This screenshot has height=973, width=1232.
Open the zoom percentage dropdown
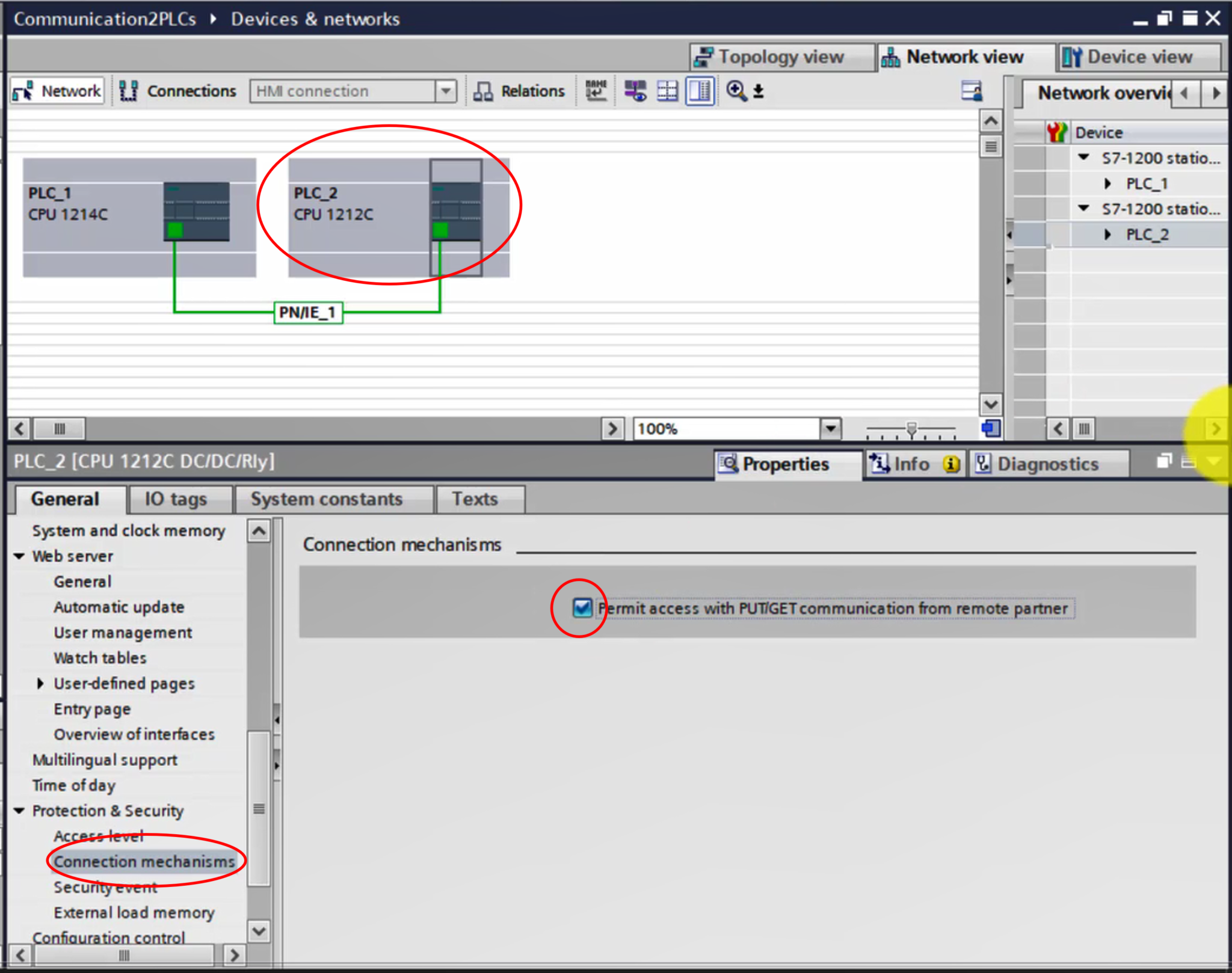click(831, 428)
